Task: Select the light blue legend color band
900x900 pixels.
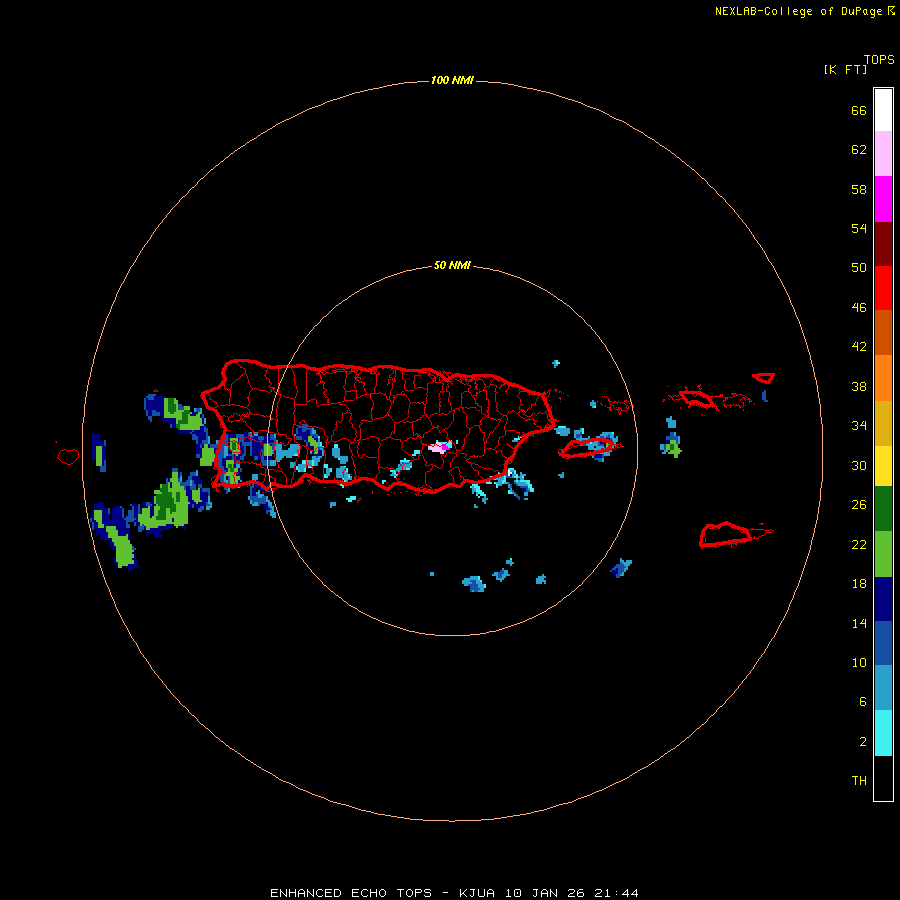Action: [x=883, y=688]
